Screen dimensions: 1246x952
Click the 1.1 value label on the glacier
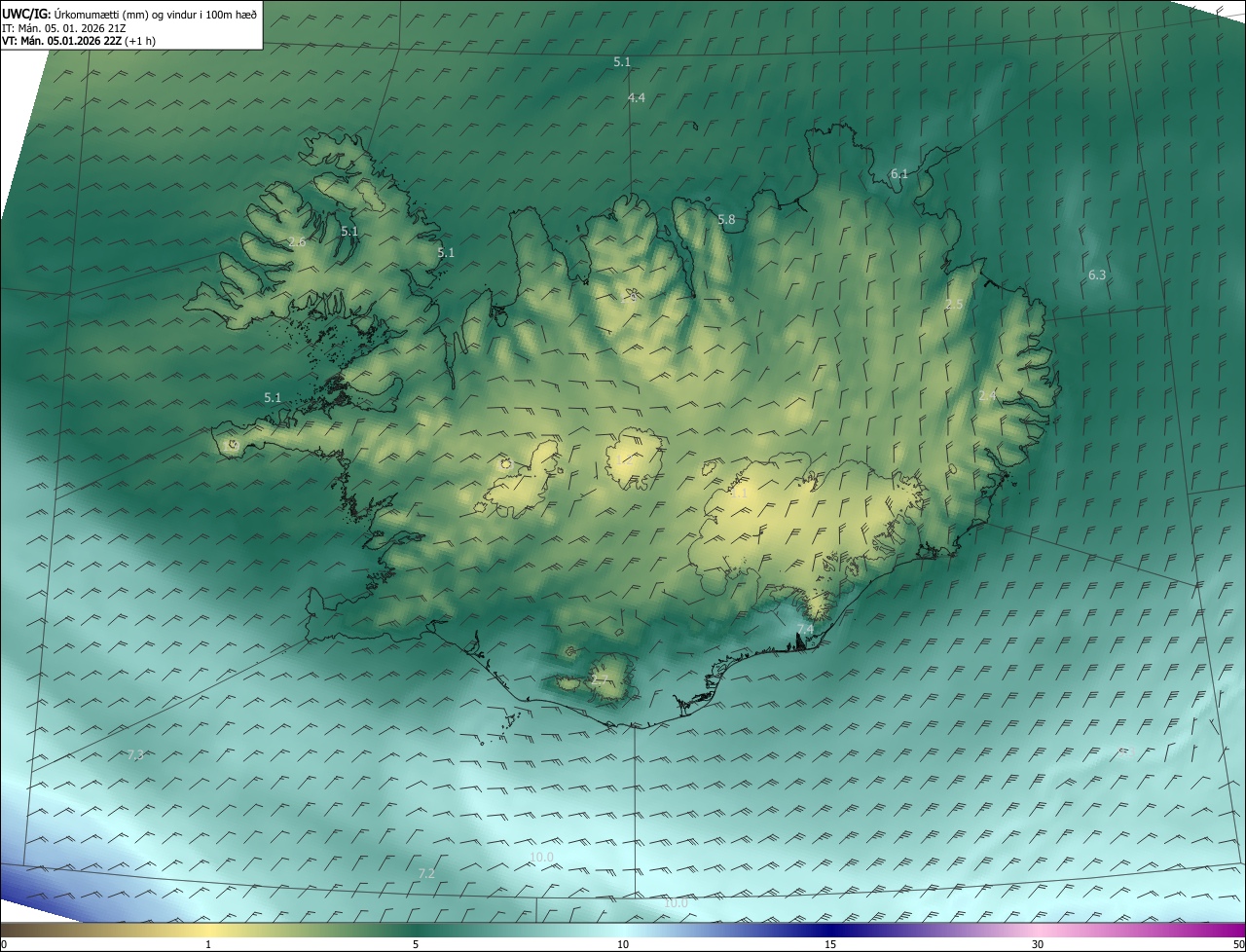point(739,493)
